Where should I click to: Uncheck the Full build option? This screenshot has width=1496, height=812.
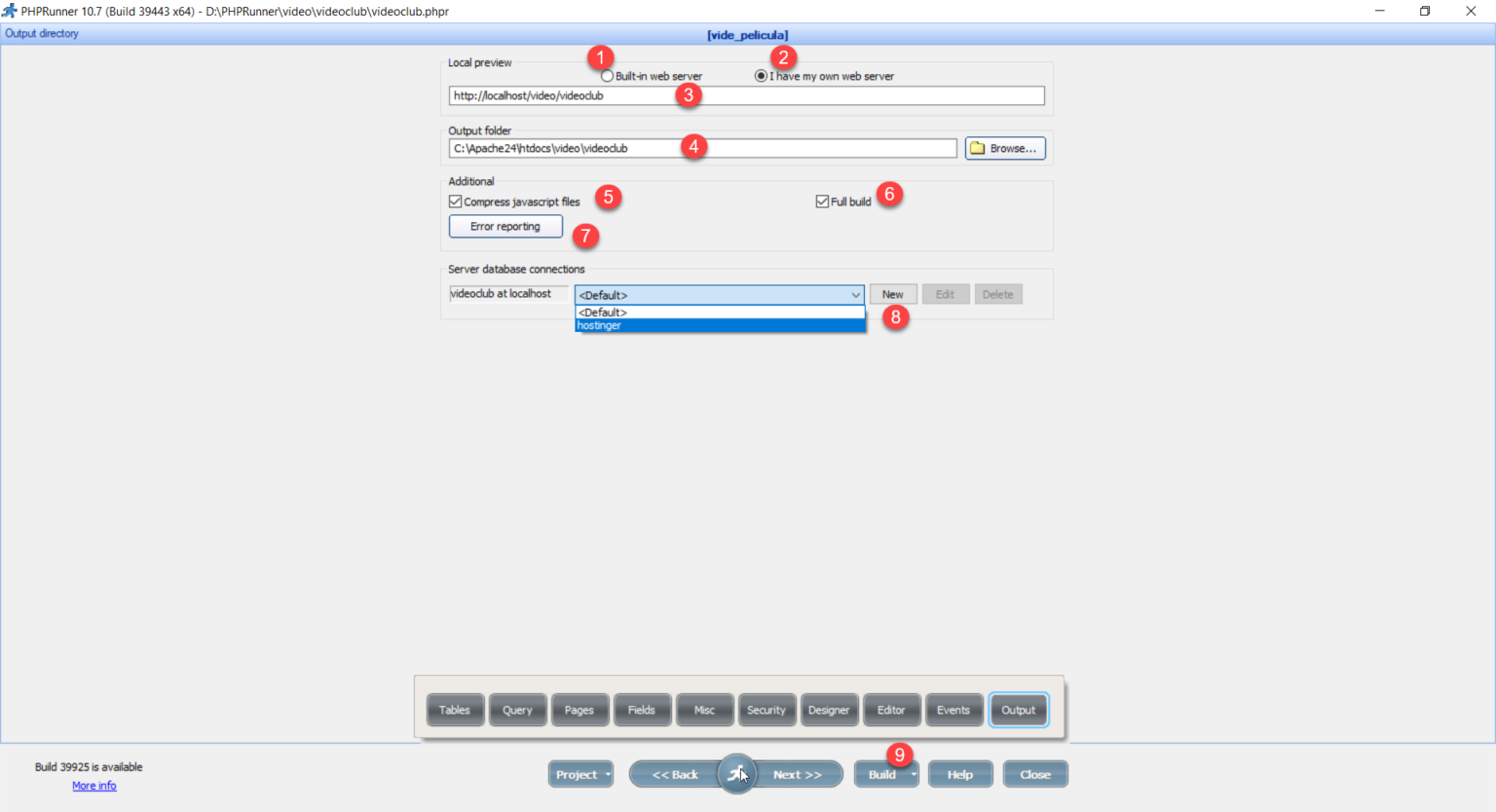821,200
